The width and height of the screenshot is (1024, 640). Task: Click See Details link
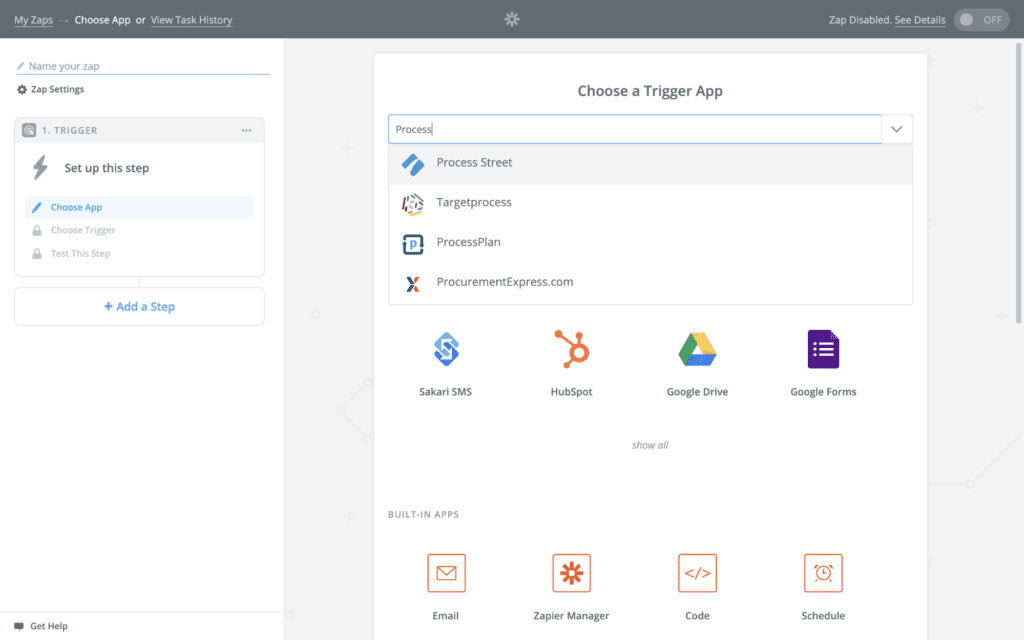[920, 20]
